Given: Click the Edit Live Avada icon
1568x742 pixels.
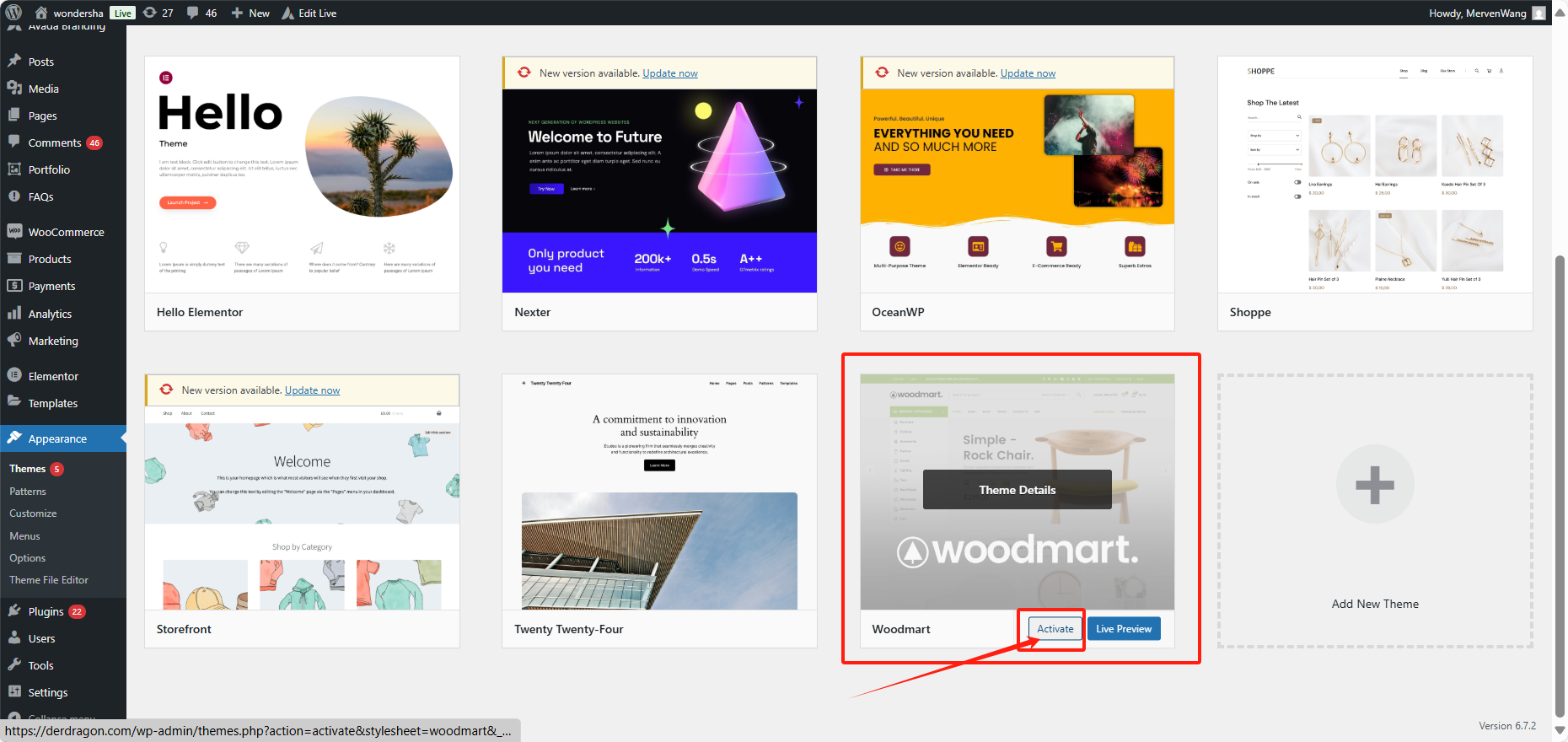Looking at the screenshot, I should (287, 13).
